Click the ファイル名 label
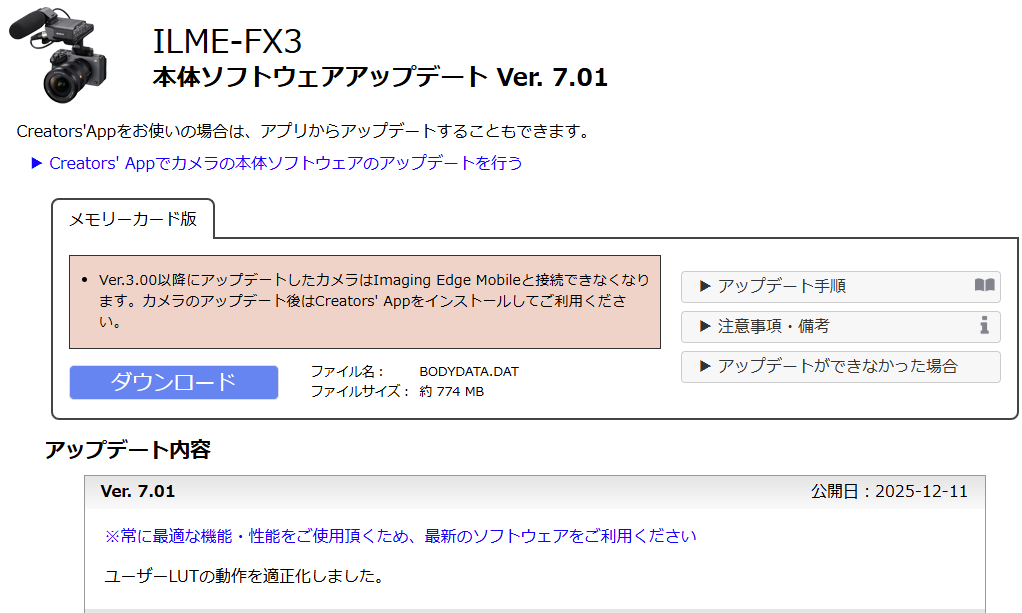Screen dimensions: 1022x613 point(347,372)
